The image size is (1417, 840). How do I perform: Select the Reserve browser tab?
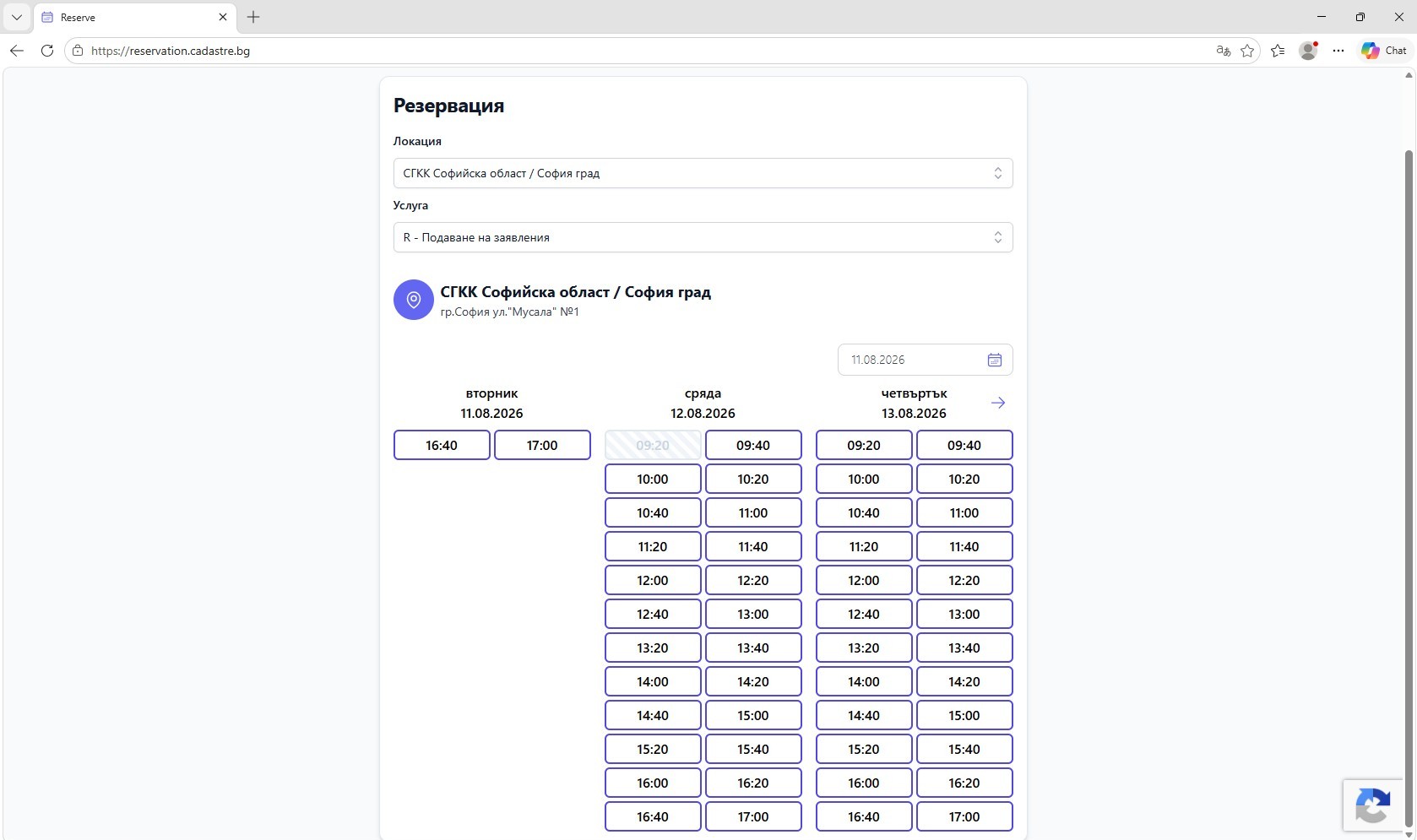click(x=135, y=17)
